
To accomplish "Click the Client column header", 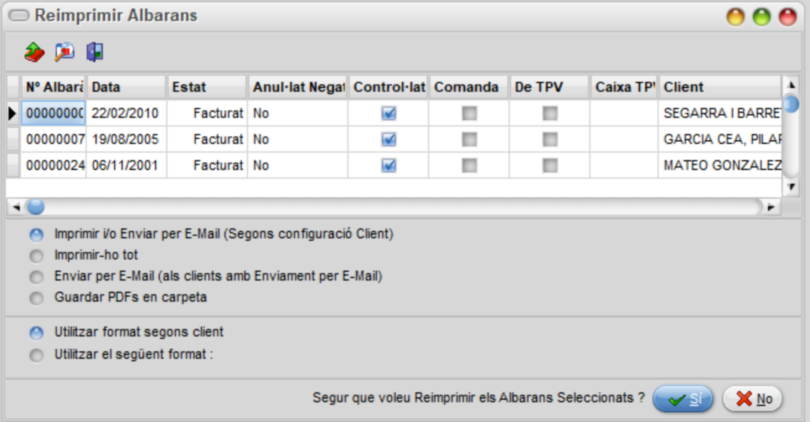I will (x=720, y=87).
